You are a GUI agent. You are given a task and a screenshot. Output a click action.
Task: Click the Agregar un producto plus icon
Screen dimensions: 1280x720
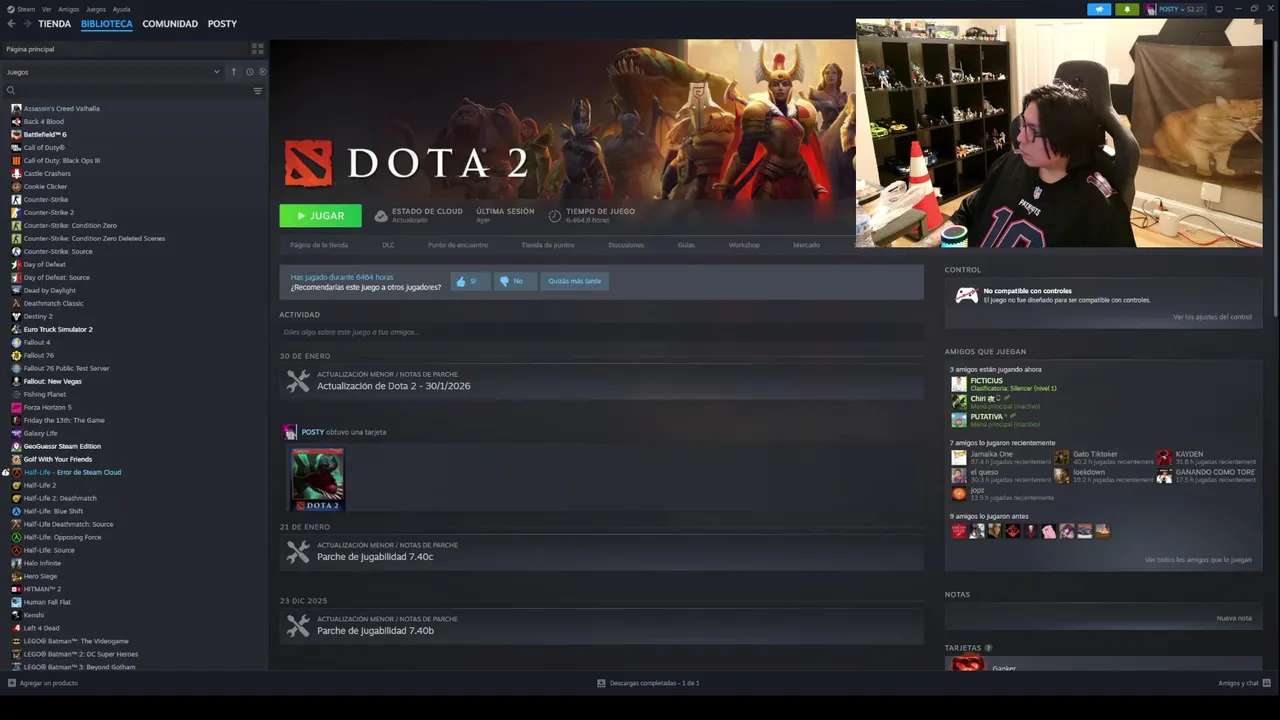[12, 683]
